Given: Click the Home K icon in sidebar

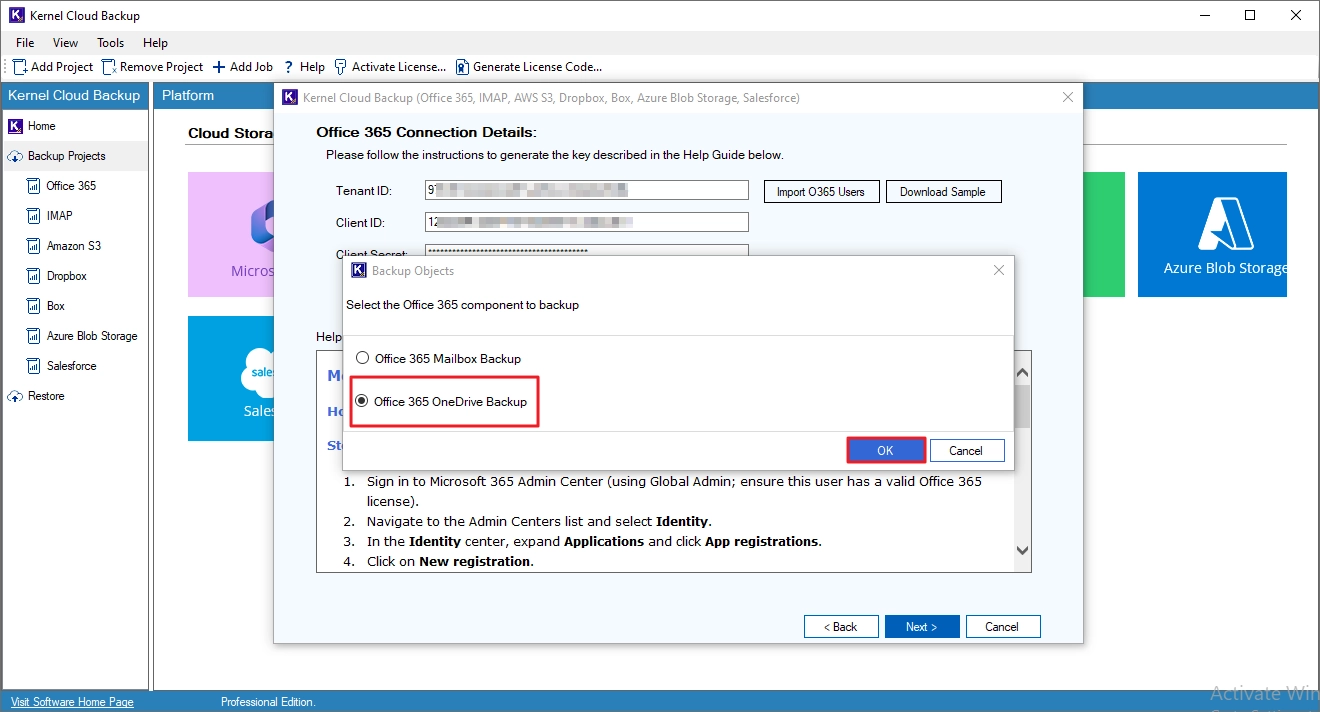Looking at the screenshot, I should (x=15, y=126).
